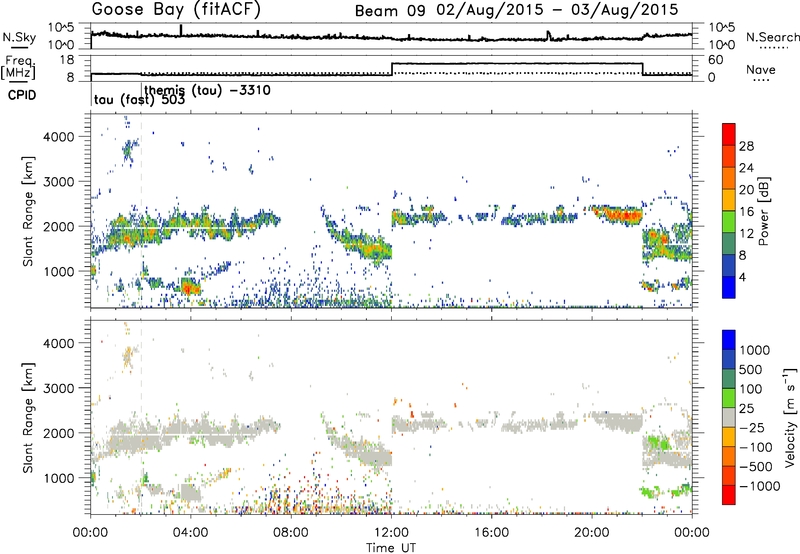The width and height of the screenshot is (800, 554).
Task: Click the 16 dB label on power colorbar
Action: pyautogui.click(x=746, y=212)
